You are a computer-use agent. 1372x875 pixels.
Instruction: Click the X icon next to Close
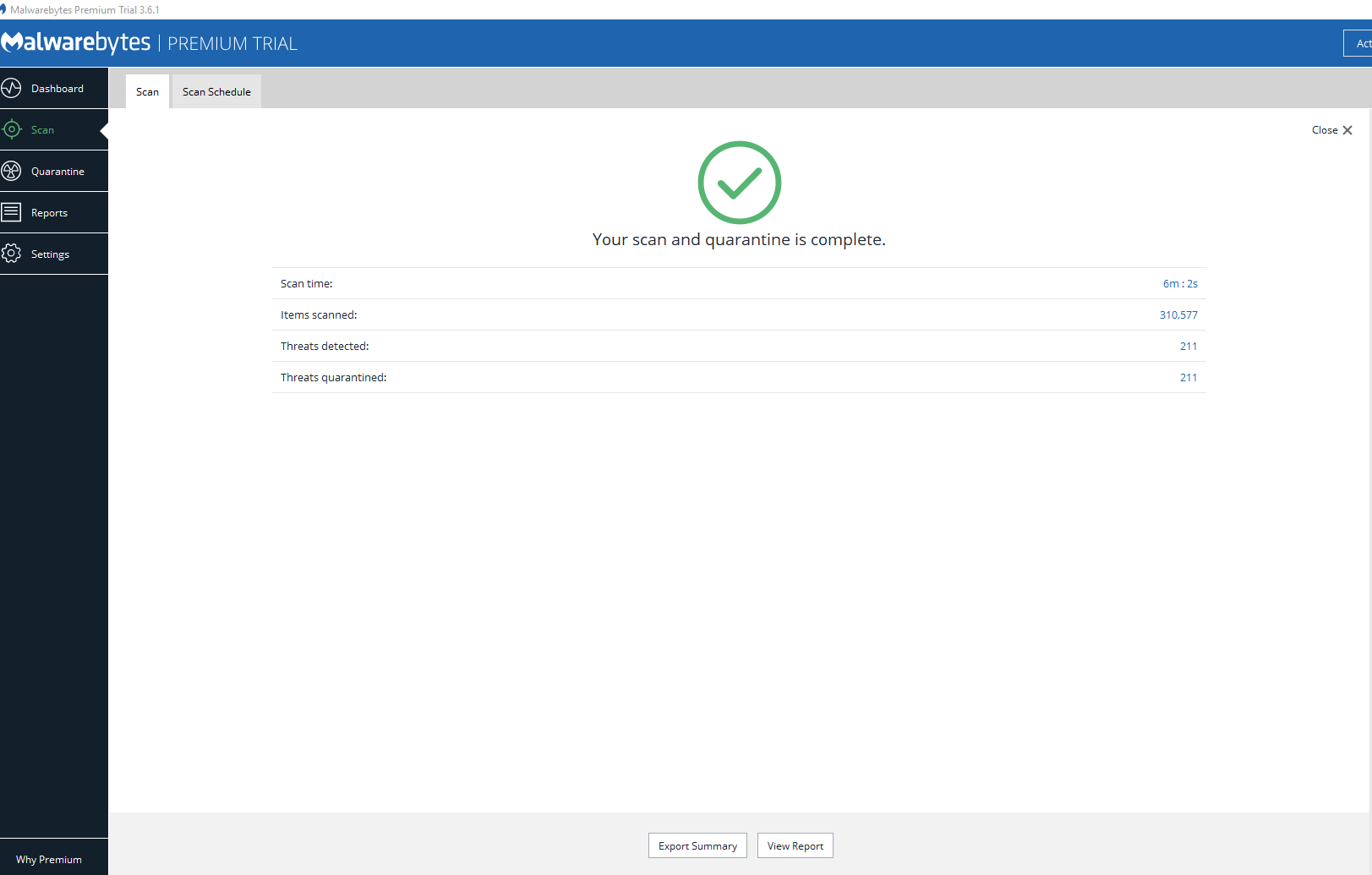[1347, 130]
